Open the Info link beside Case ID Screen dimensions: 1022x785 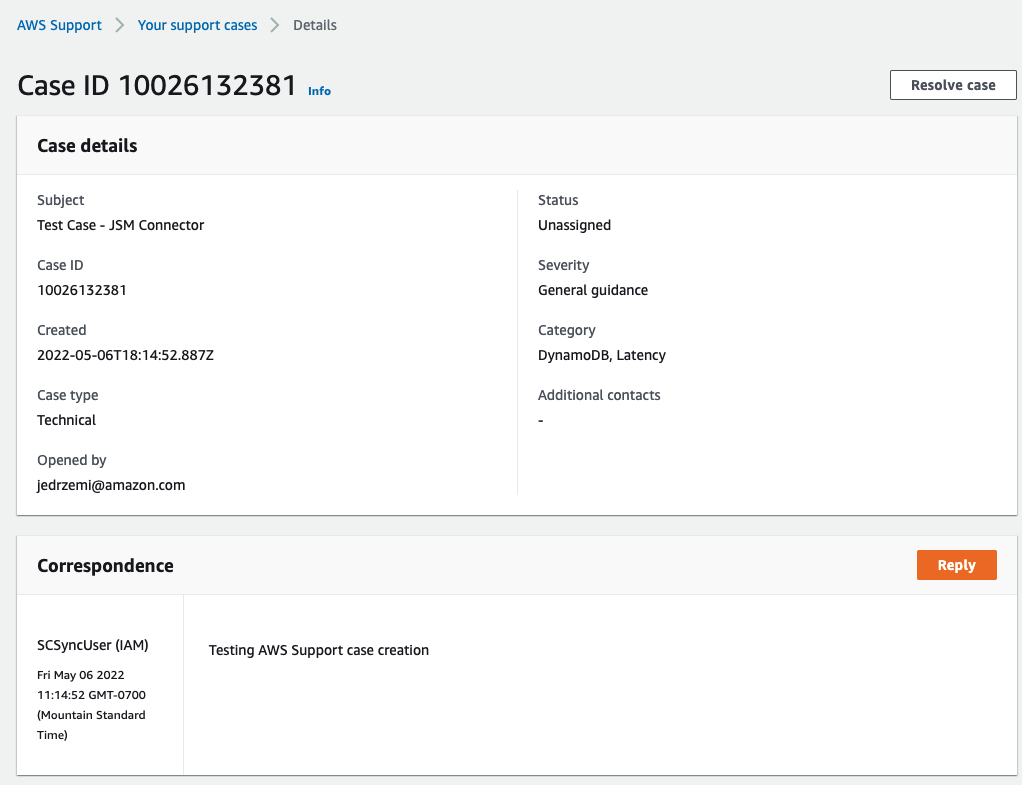point(319,91)
